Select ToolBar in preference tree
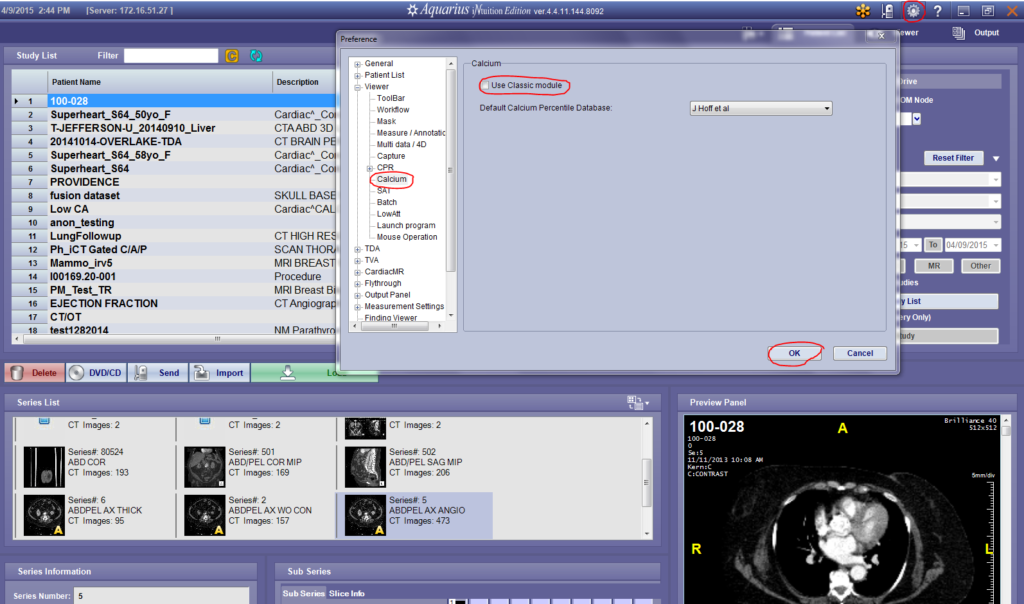The image size is (1024, 604). point(391,98)
